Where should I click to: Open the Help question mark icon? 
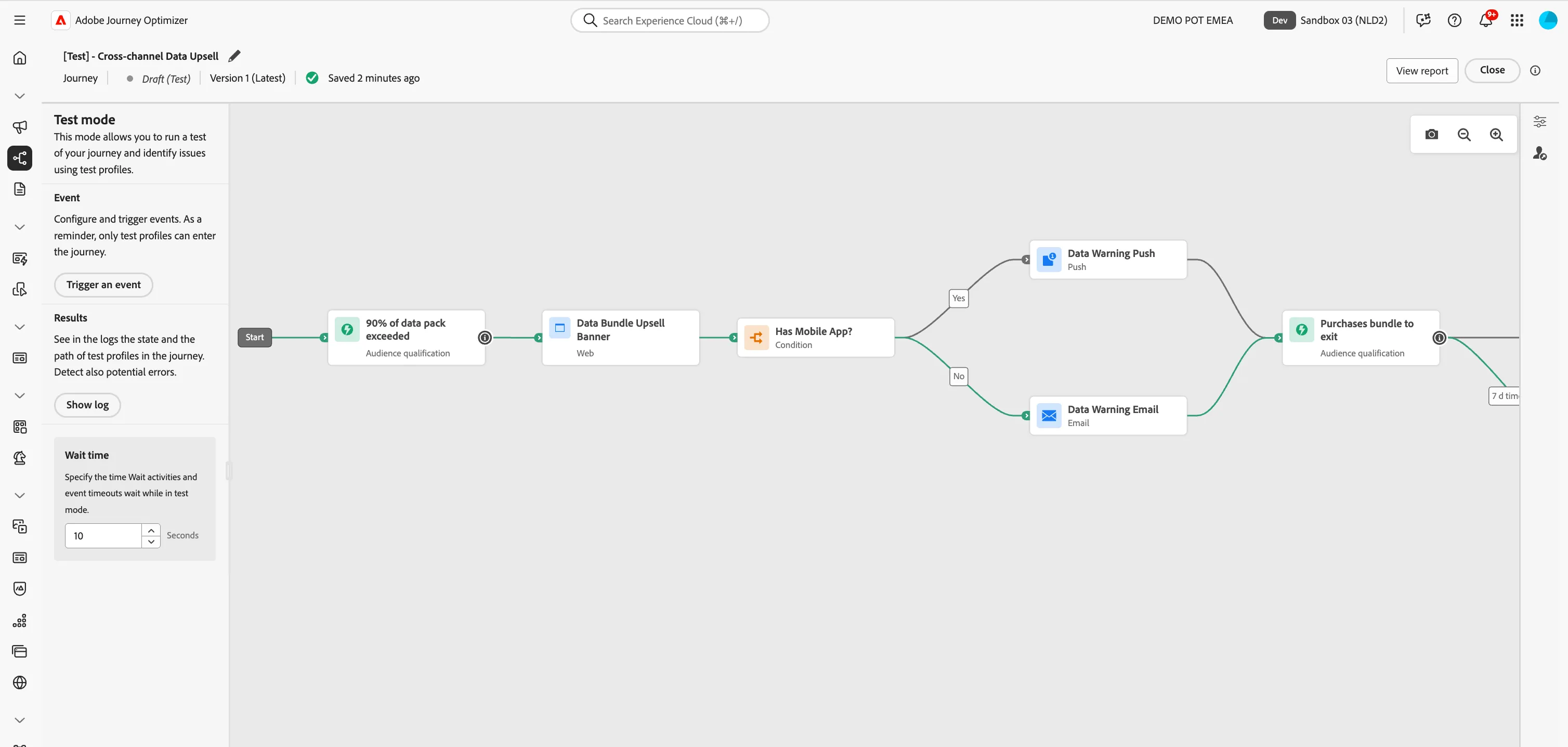point(1454,21)
